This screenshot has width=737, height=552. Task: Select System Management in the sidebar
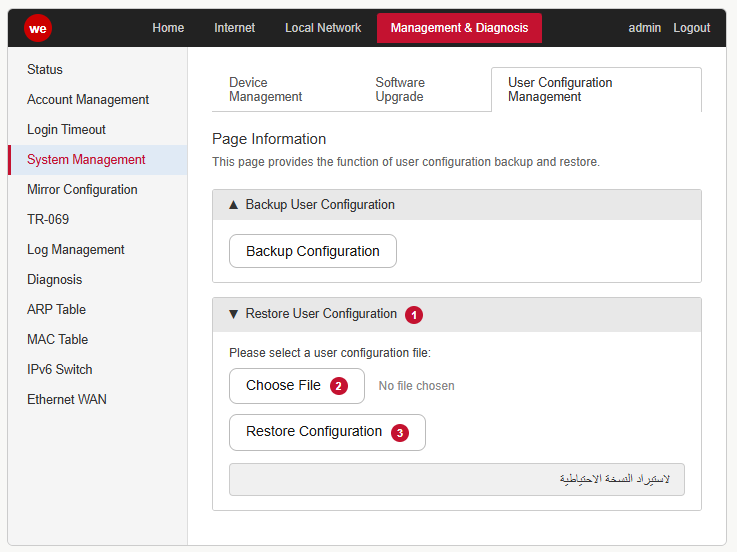tap(98, 160)
